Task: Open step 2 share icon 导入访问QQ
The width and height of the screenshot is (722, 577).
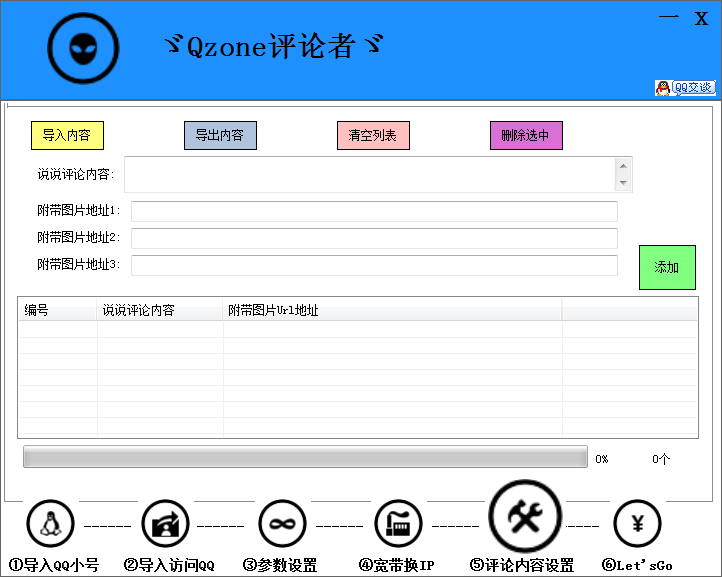Action: pos(165,524)
